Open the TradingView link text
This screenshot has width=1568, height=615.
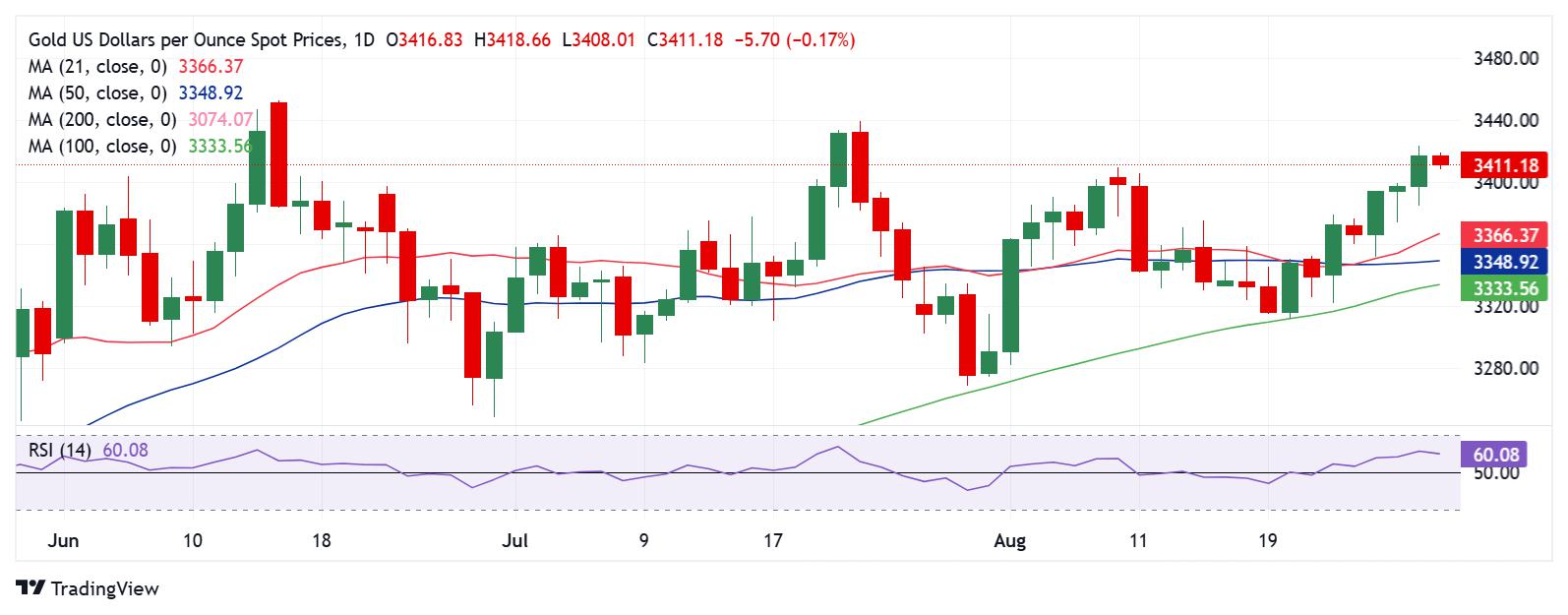[104, 588]
